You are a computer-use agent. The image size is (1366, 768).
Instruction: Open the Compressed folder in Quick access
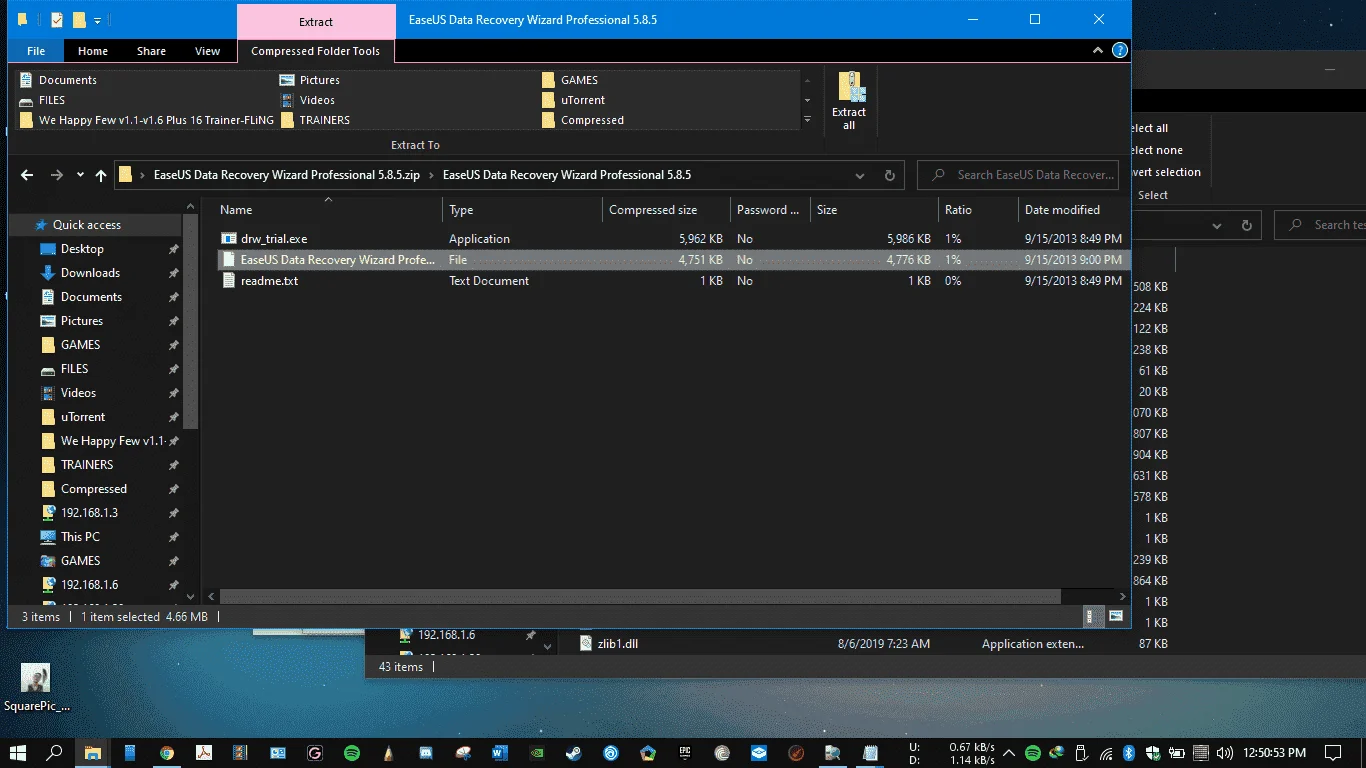click(x=93, y=489)
